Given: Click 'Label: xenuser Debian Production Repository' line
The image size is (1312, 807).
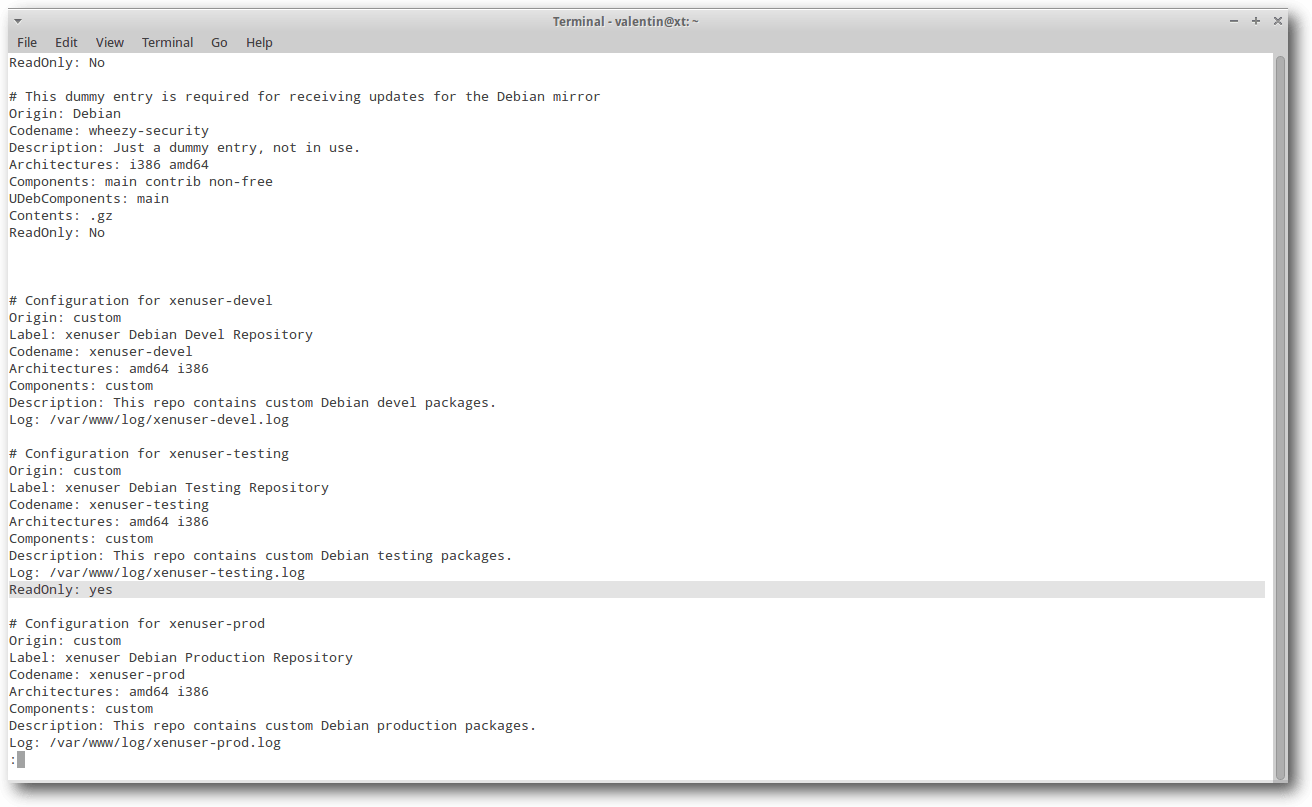Looking at the screenshot, I should pyautogui.click(x=181, y=657).
